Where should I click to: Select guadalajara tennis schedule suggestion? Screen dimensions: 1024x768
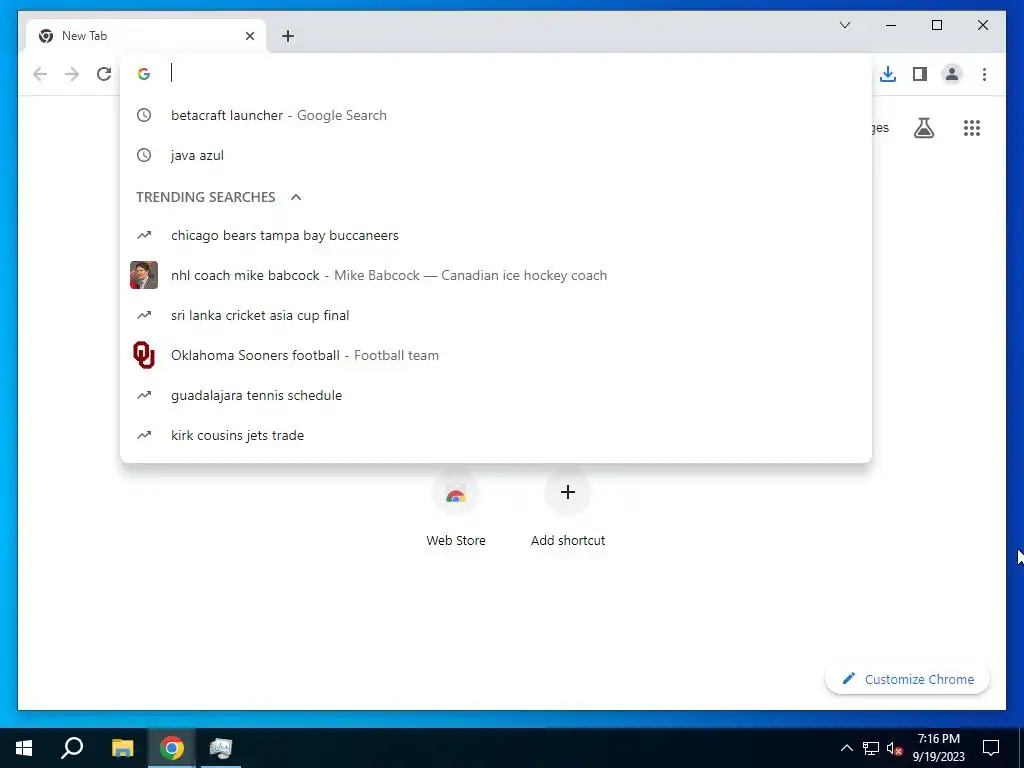click(496, 395)
